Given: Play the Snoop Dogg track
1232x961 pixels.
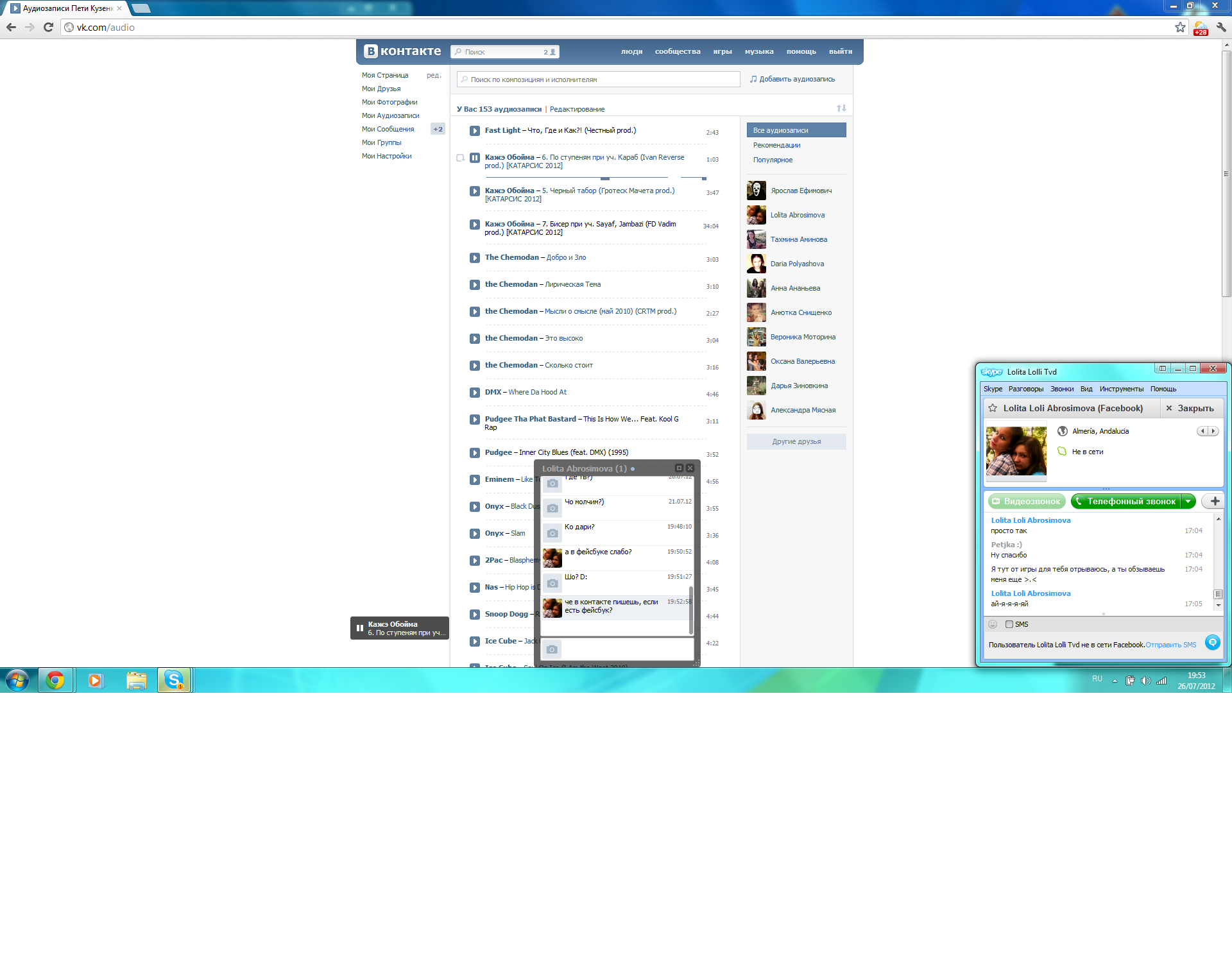Looking at the screenshot, I should pos(475,615).
